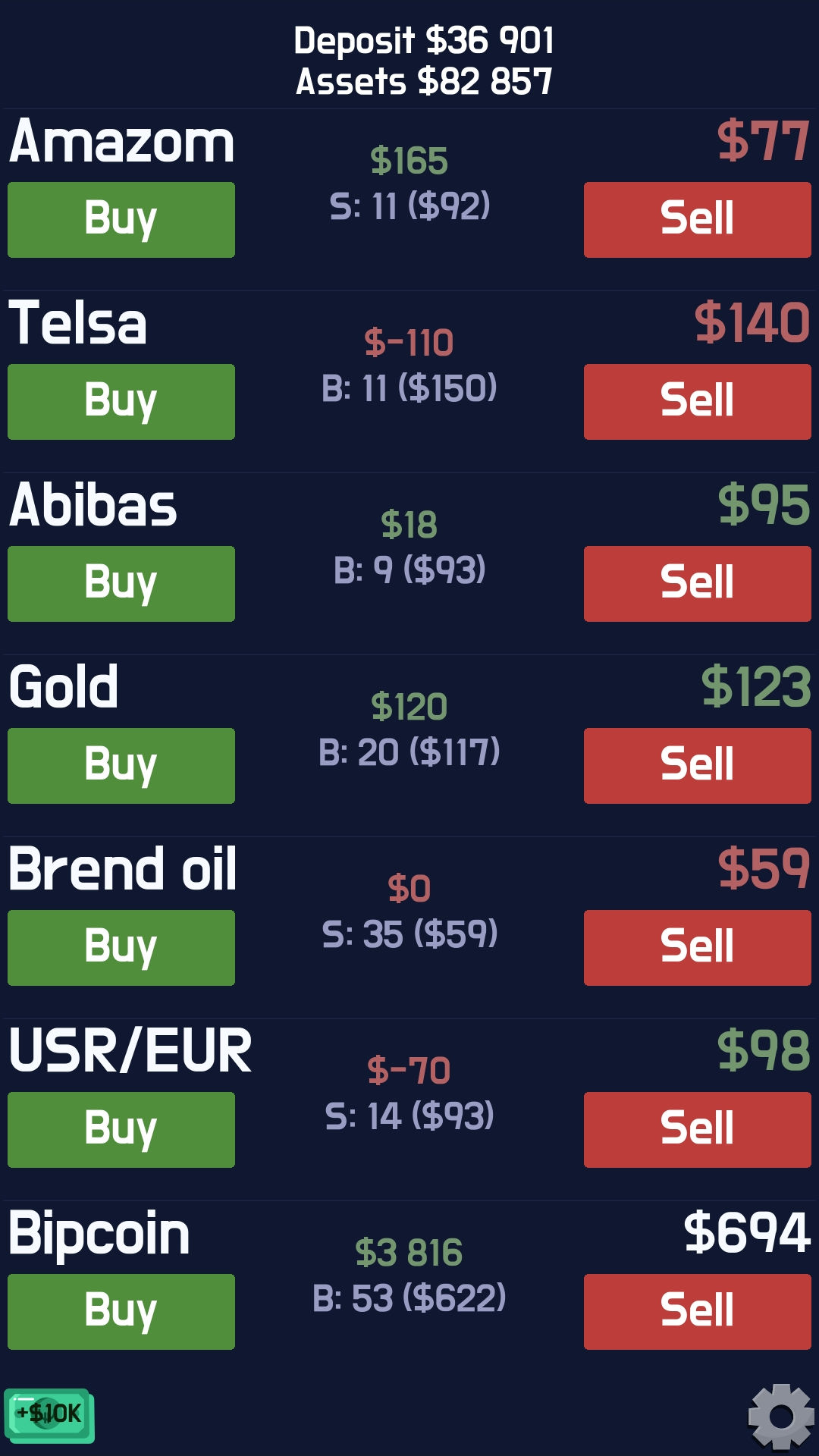Buy Bipcoin
This screenshot has width=819, height=1456.
tap(121, 1312)
